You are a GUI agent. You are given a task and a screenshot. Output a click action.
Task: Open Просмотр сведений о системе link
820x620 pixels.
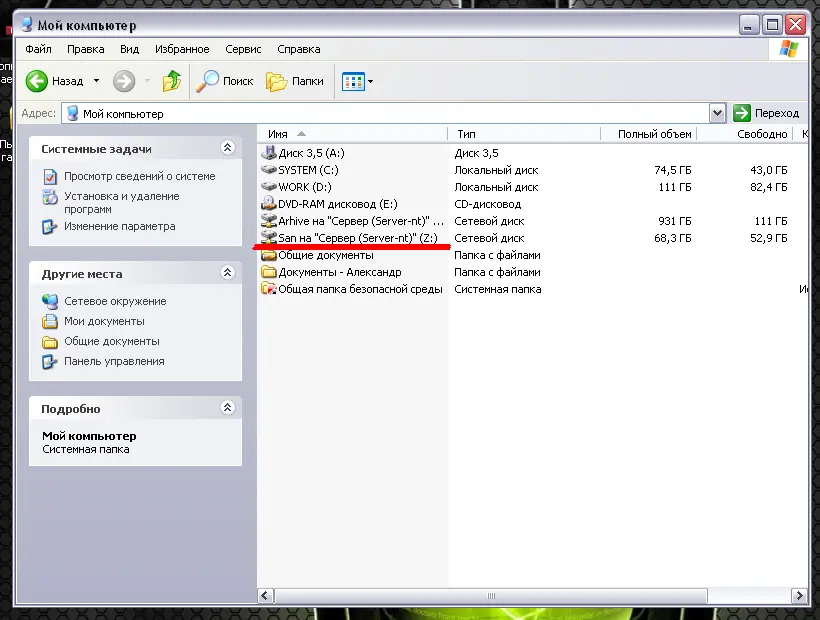[x=140, y=176]
